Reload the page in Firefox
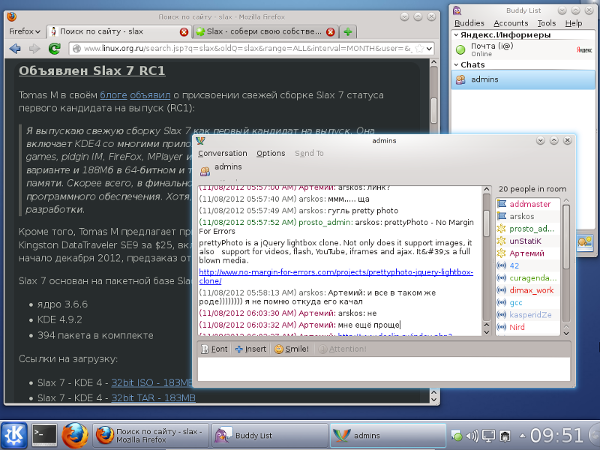Image resolution: width=600 pixels, height=450 pixels. tap(54, 49)
